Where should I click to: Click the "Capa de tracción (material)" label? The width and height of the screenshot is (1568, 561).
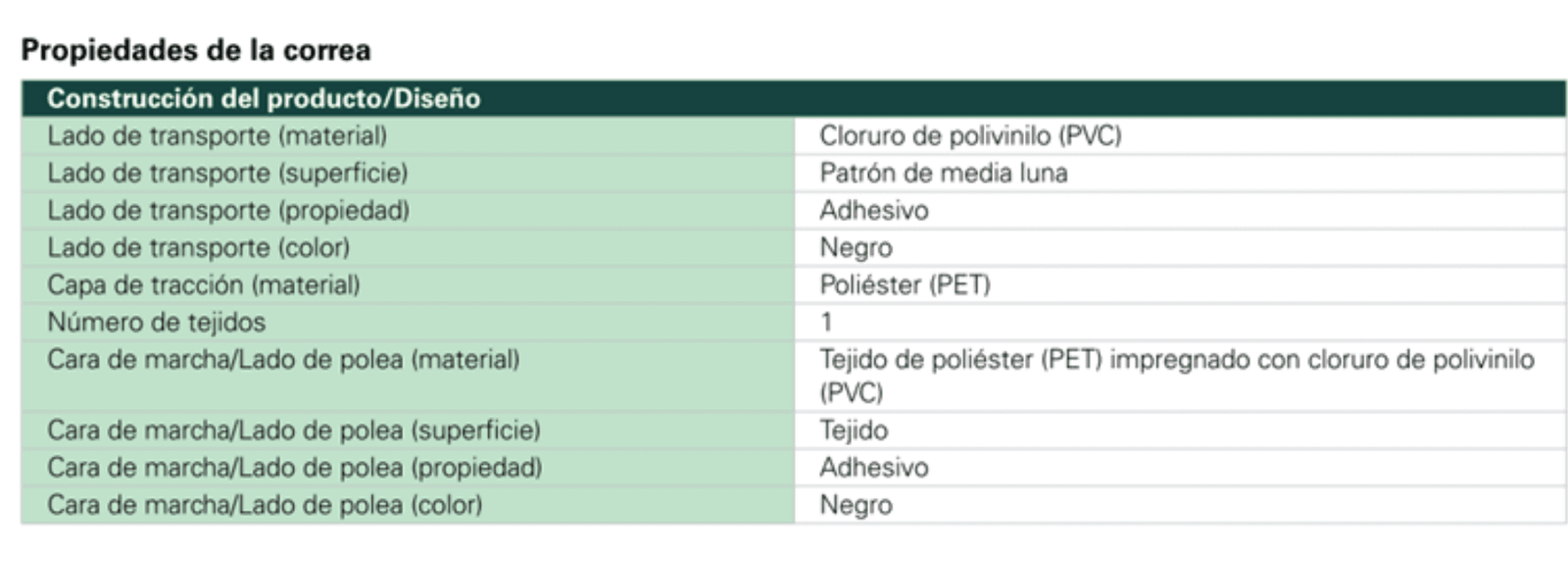(x=204, y=284)
